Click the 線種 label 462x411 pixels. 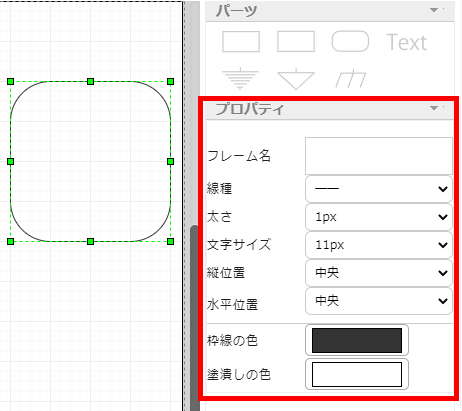click(x=219, y=189)
